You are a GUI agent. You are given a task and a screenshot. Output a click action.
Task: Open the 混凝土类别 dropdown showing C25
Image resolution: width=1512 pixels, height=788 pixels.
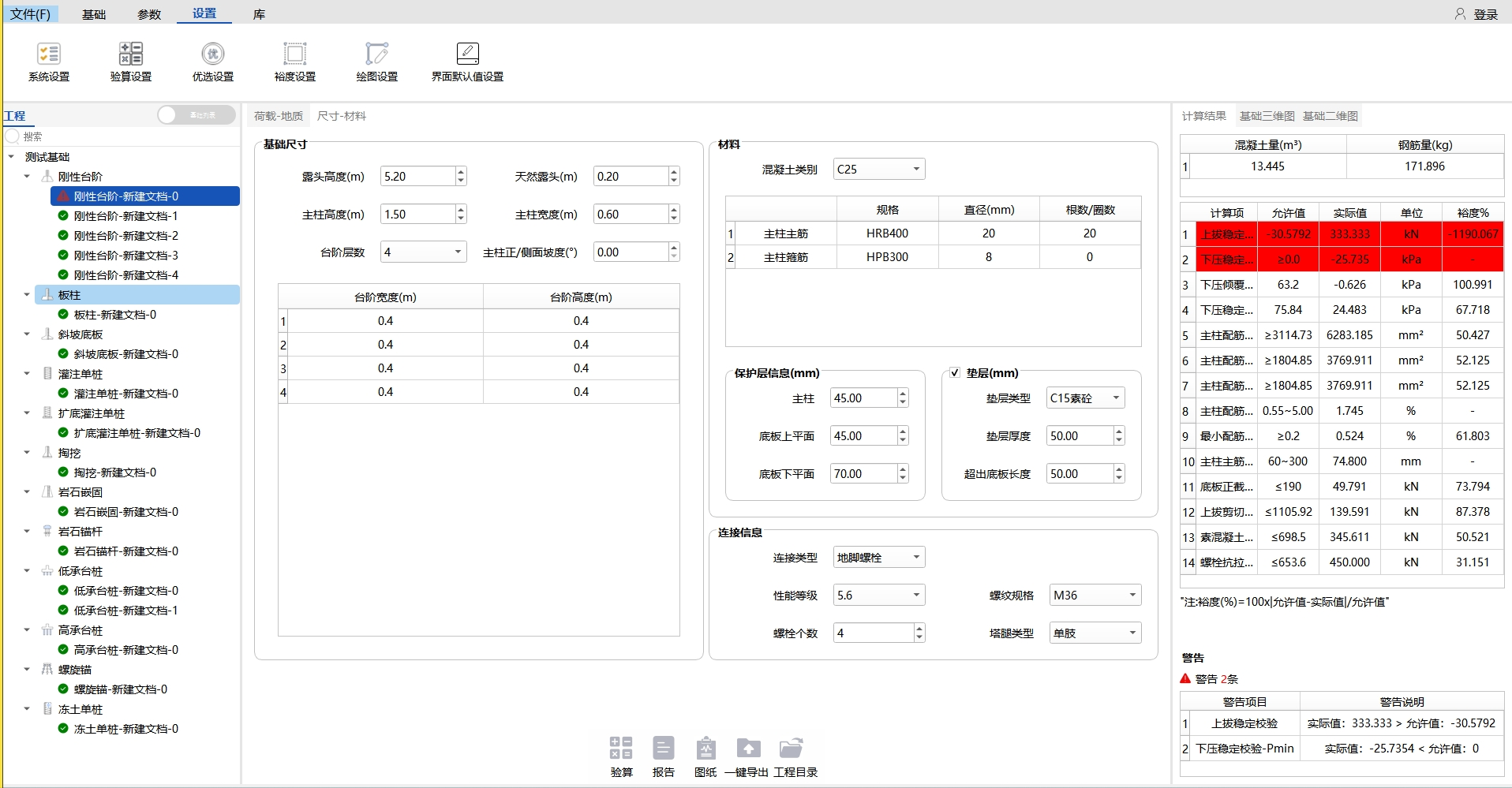coord(878,170)
